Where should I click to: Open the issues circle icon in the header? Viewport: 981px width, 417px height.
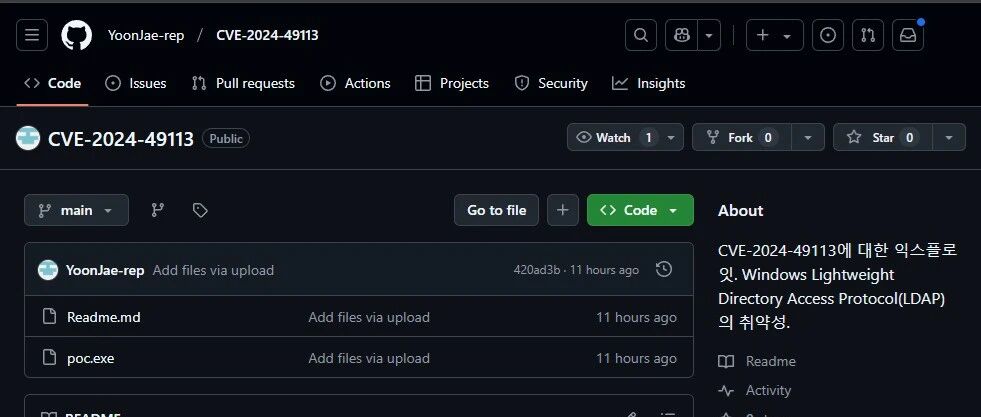[828, 35]
